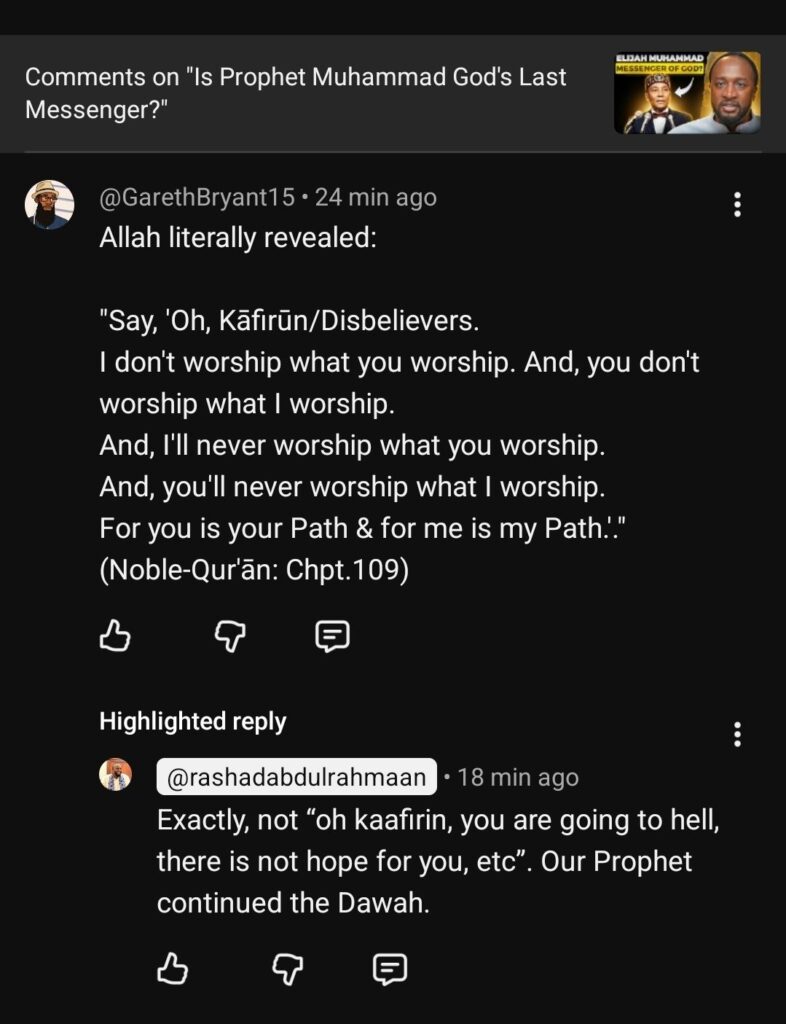Visit the @GarethBryant15 channel via username

pos(197,198)
